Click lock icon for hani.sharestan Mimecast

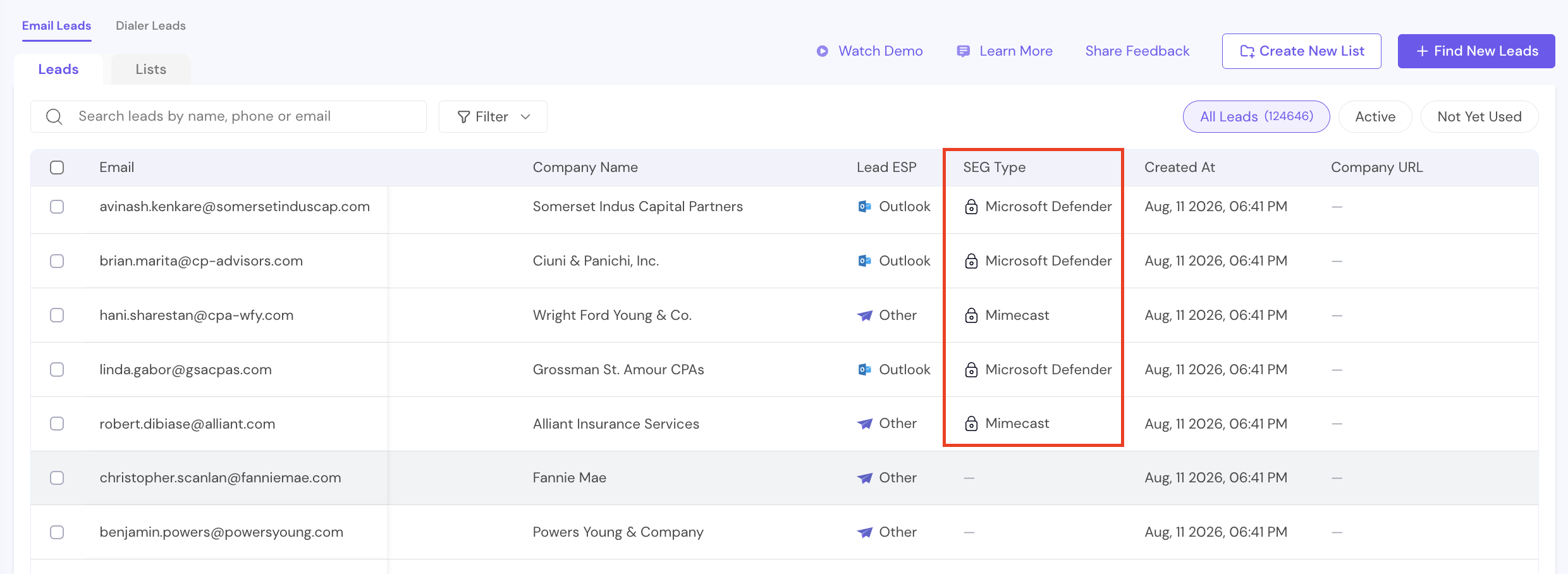click(x=971, y=315)
